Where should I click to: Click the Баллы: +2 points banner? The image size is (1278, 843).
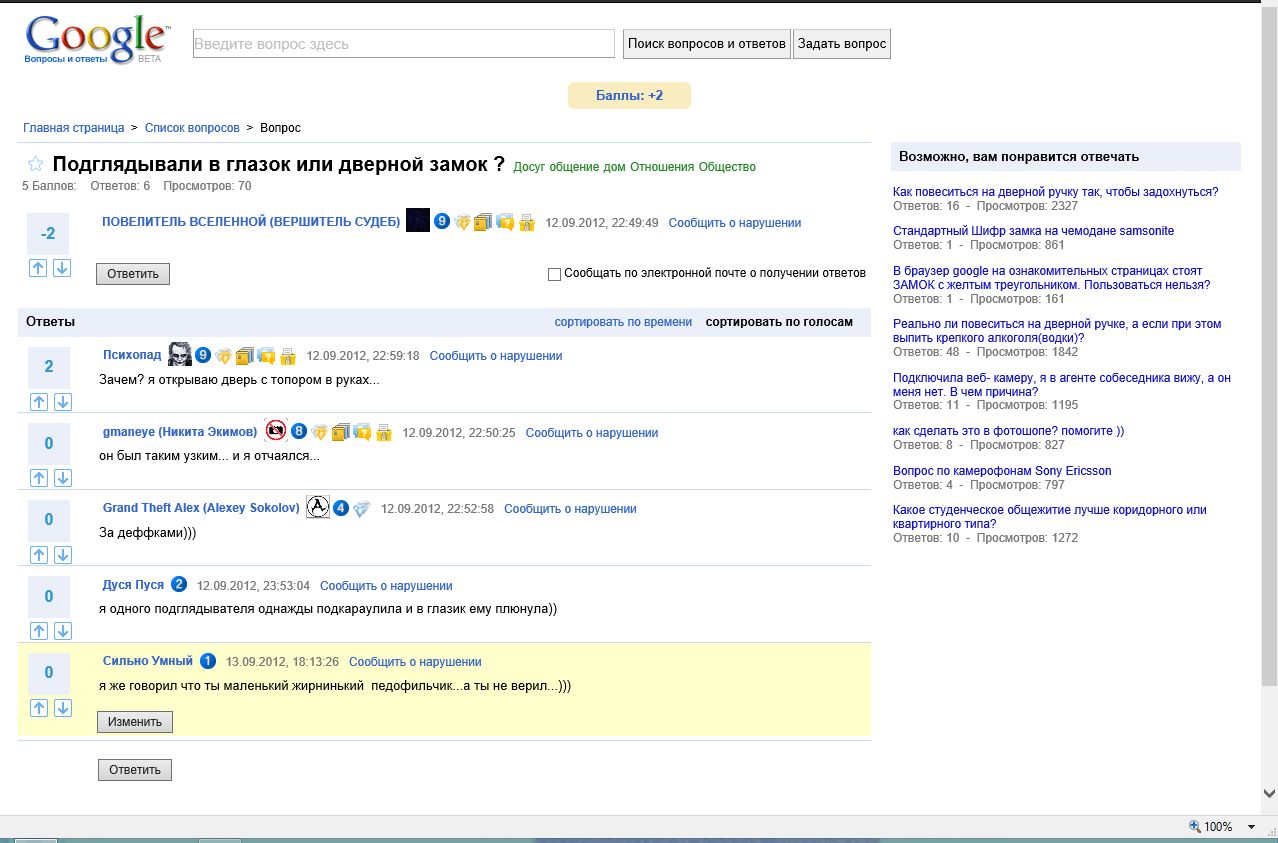click(x=629, y=96)
